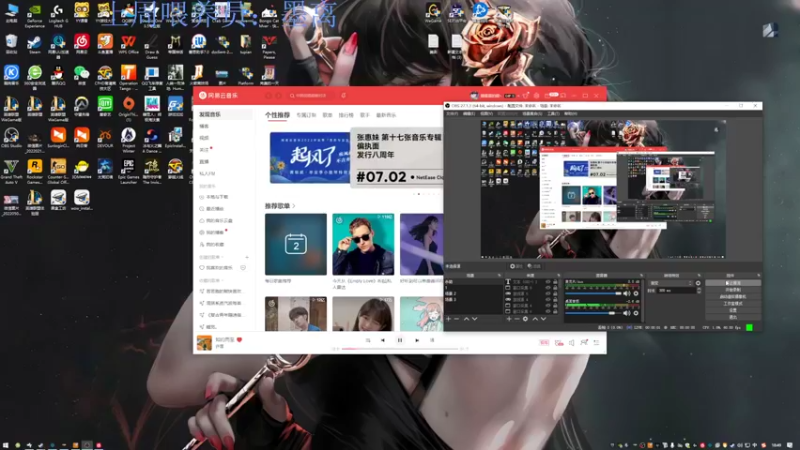Screen dimensions: 800x450
Task: Open GeForce Experience desktop shortcut
Action: pyautogui.click(x=34, y=15)
